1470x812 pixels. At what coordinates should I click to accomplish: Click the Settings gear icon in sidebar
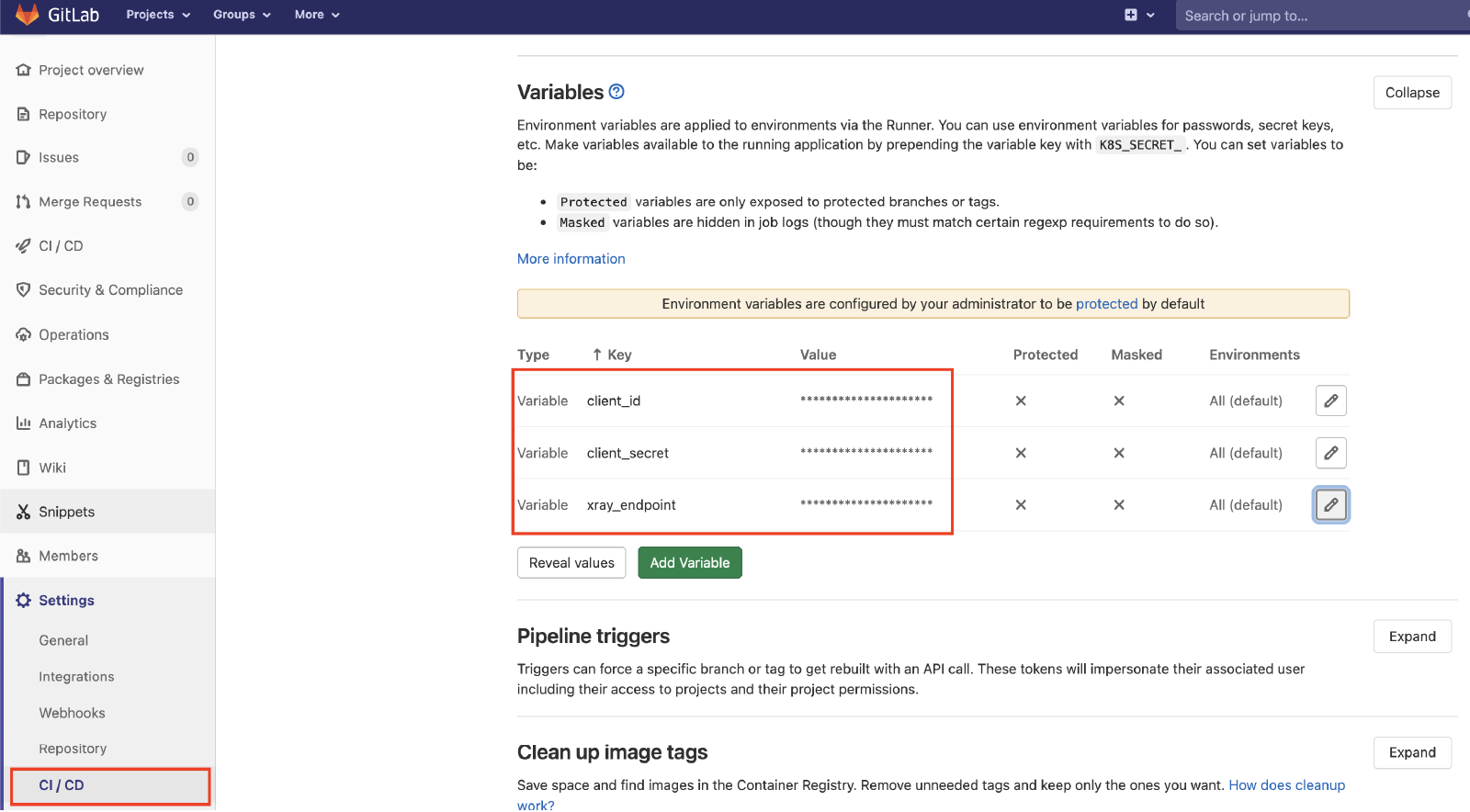(24, 601)
